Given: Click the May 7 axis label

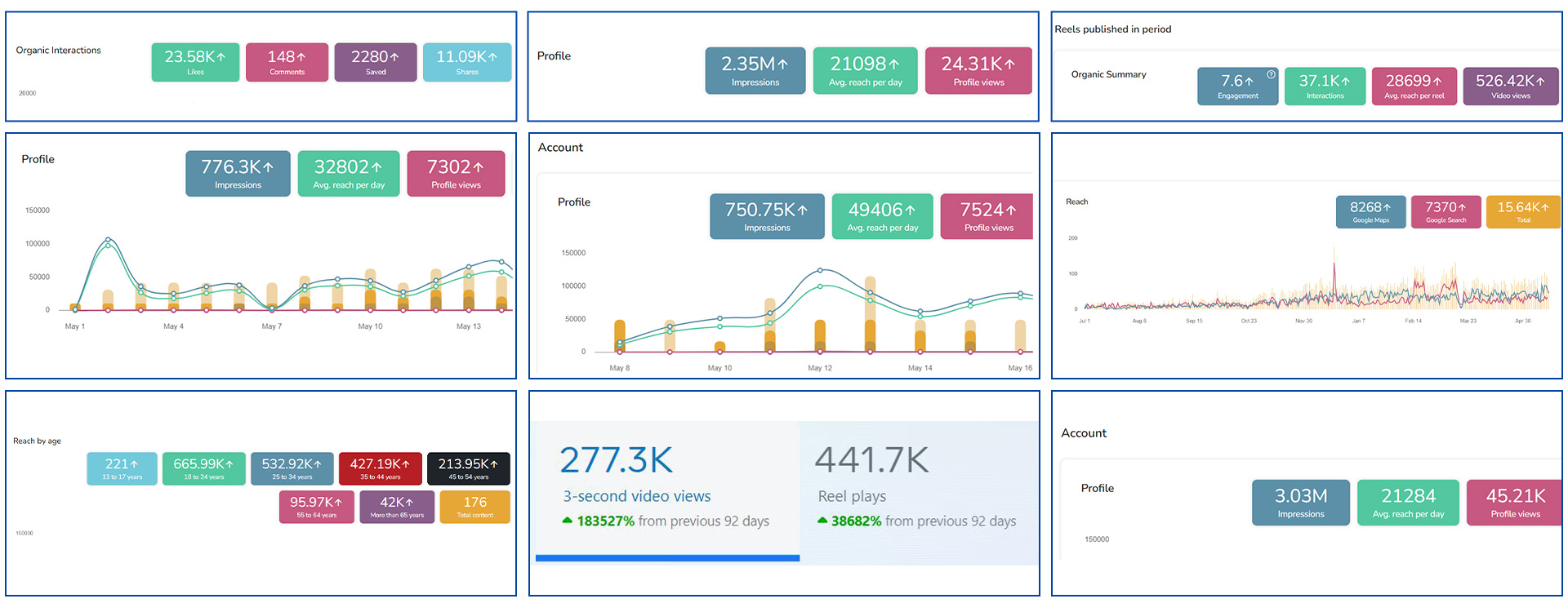Looking at the screenshot, I should point(271,326).
